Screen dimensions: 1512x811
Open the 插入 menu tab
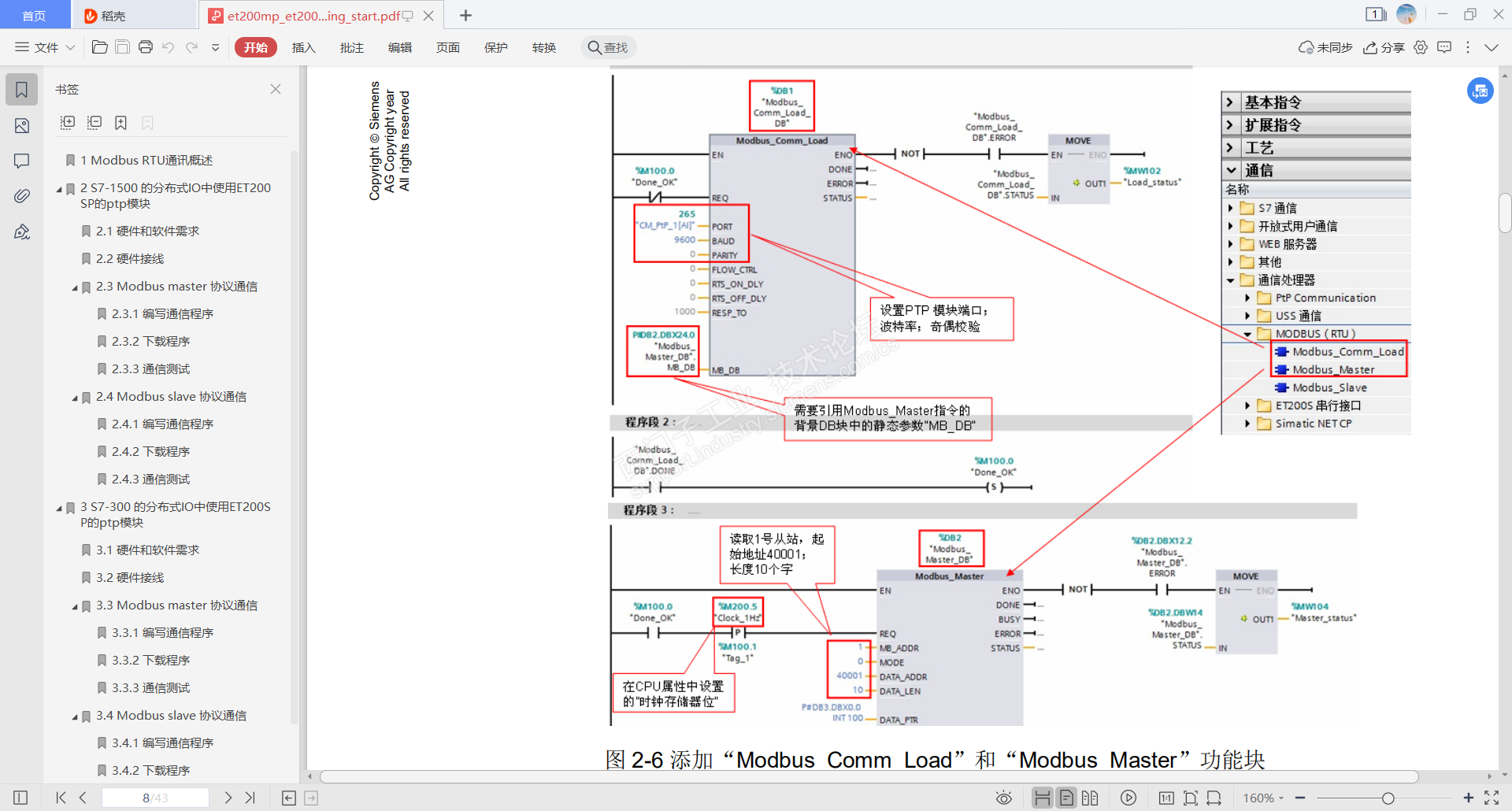(x=303, y=47)
